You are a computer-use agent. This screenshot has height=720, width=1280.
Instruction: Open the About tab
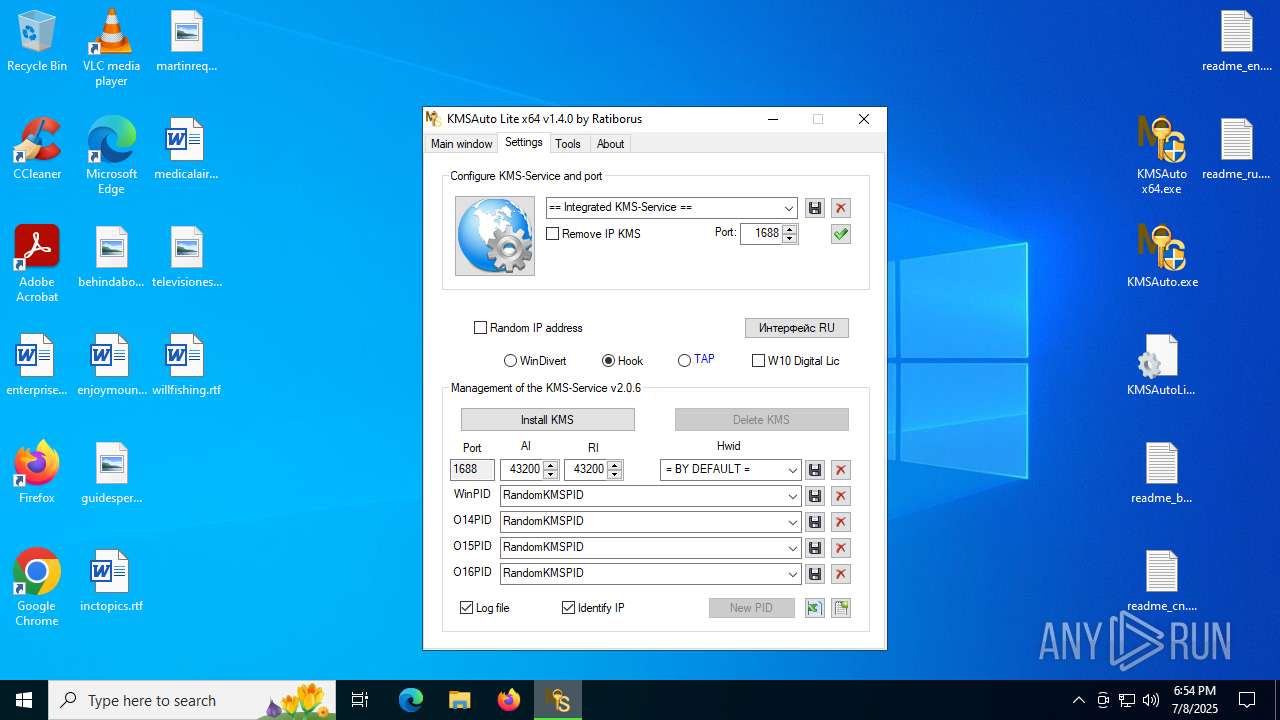[x=610, y=144]
